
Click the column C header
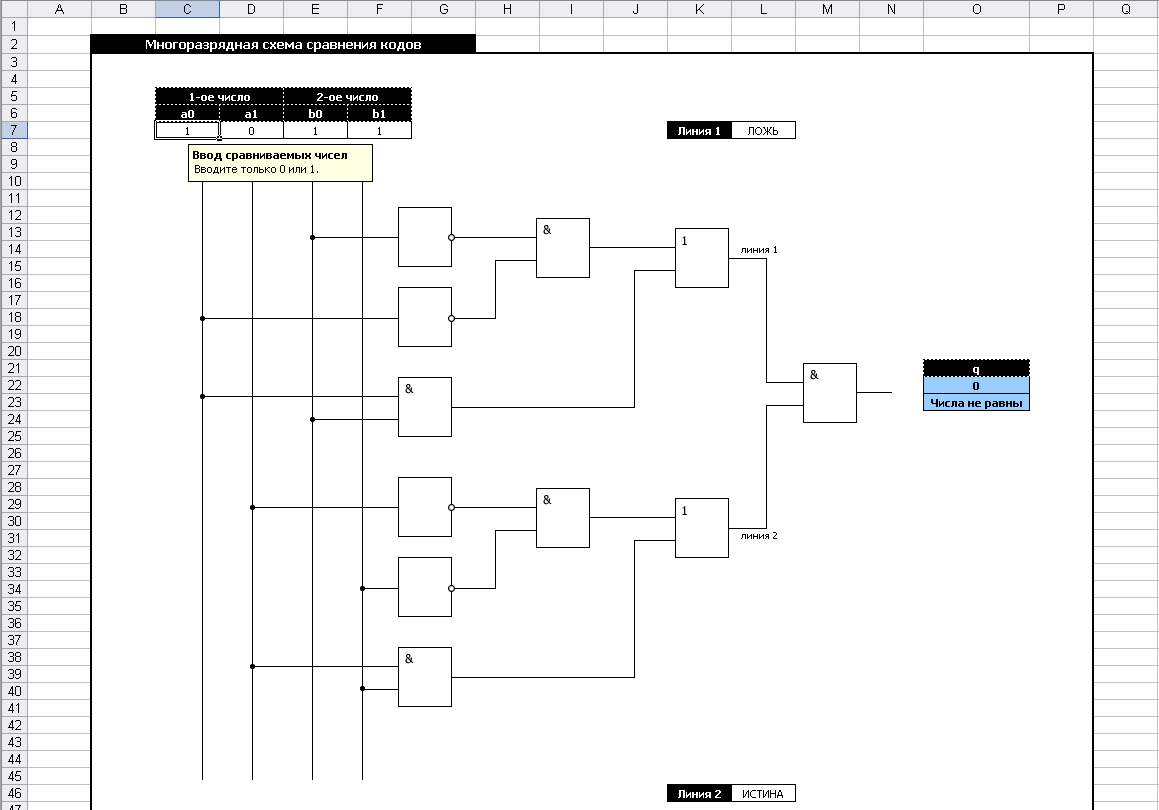(x=187, y=9)
